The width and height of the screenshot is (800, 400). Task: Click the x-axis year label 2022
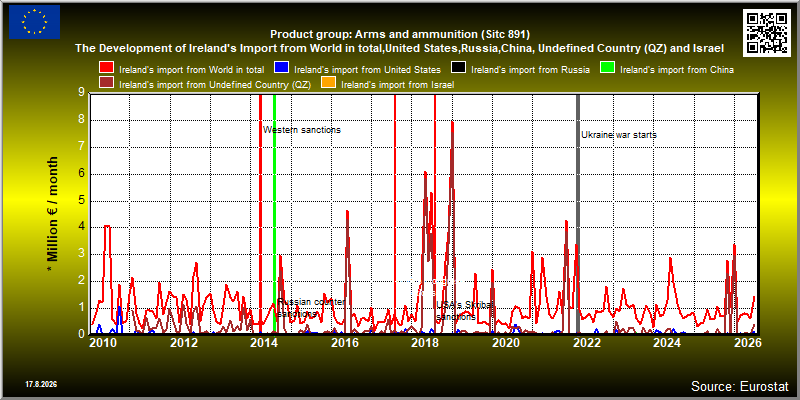tap(587, 343)
